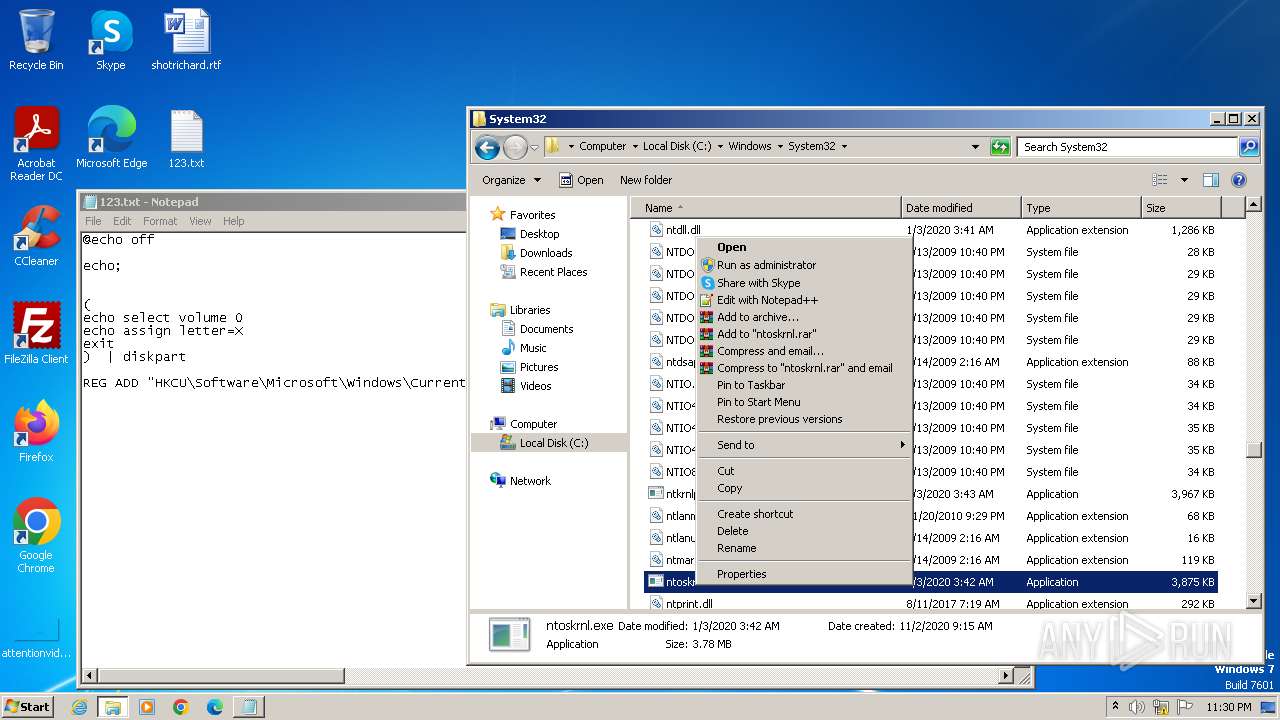Click the Search System32 field
Viewport: 1280px width, 720px height.
[1128, 146]
